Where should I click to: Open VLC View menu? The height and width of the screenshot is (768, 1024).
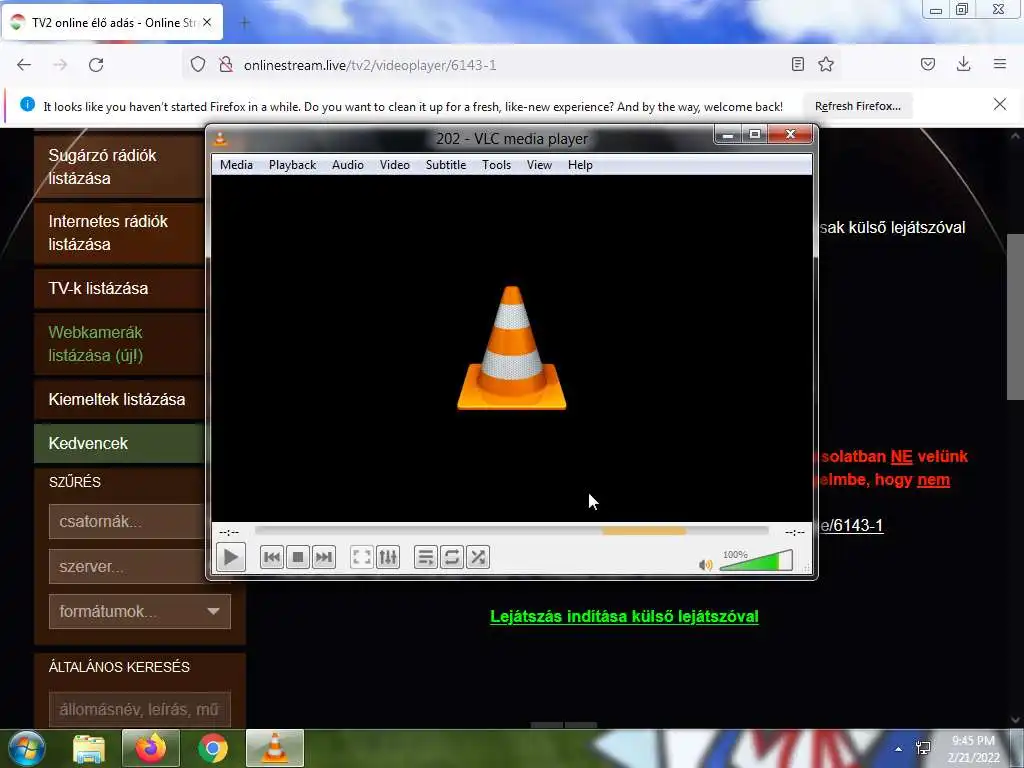click(539, 165)
